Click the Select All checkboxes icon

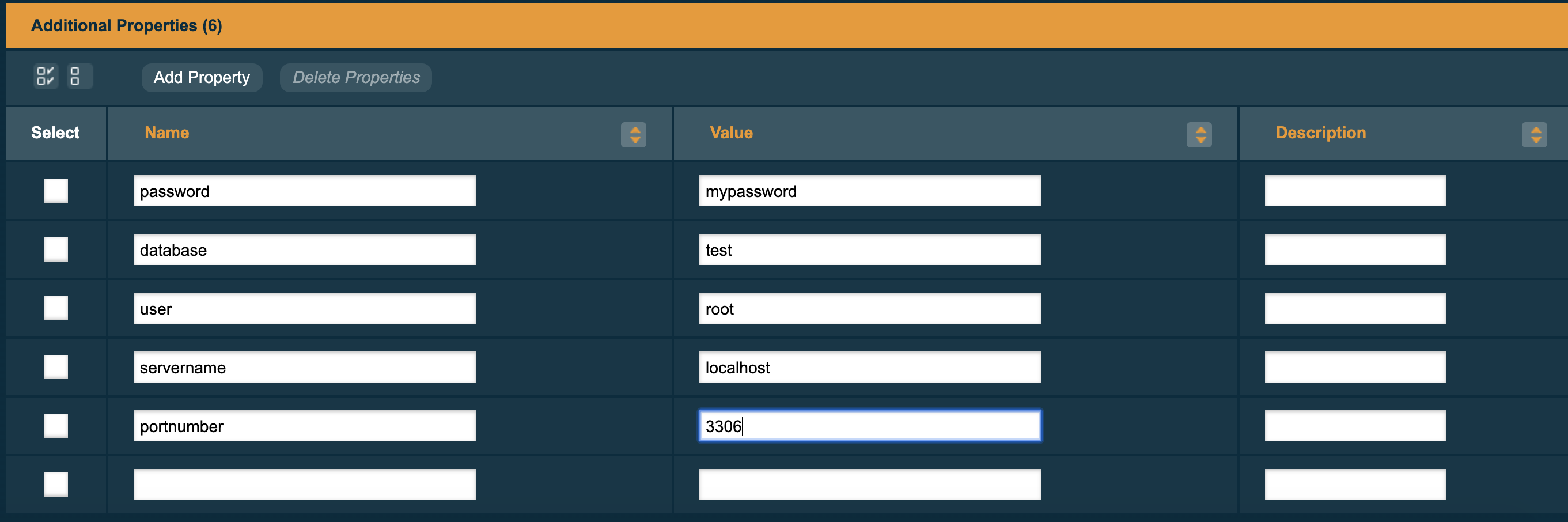pyautogui.click(x=45, y=77)
